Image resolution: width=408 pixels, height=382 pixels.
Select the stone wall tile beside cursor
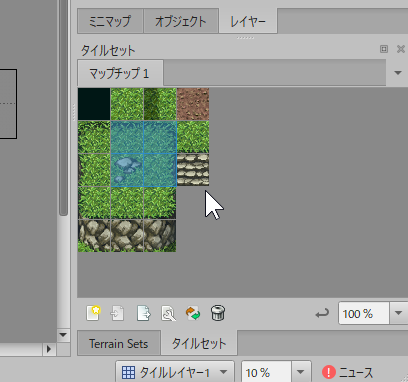[193, 170]
